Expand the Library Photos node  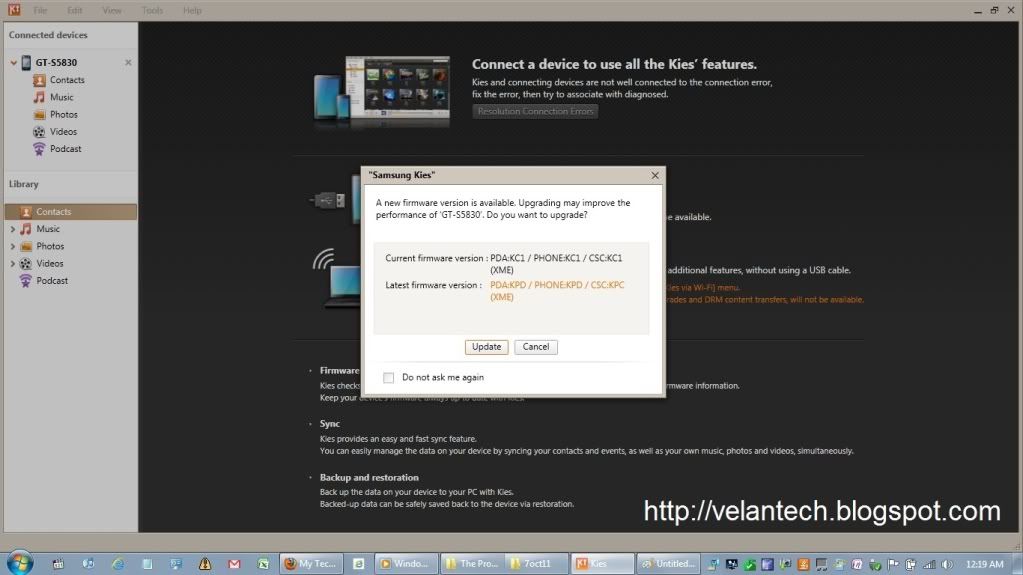coord(12,246)
